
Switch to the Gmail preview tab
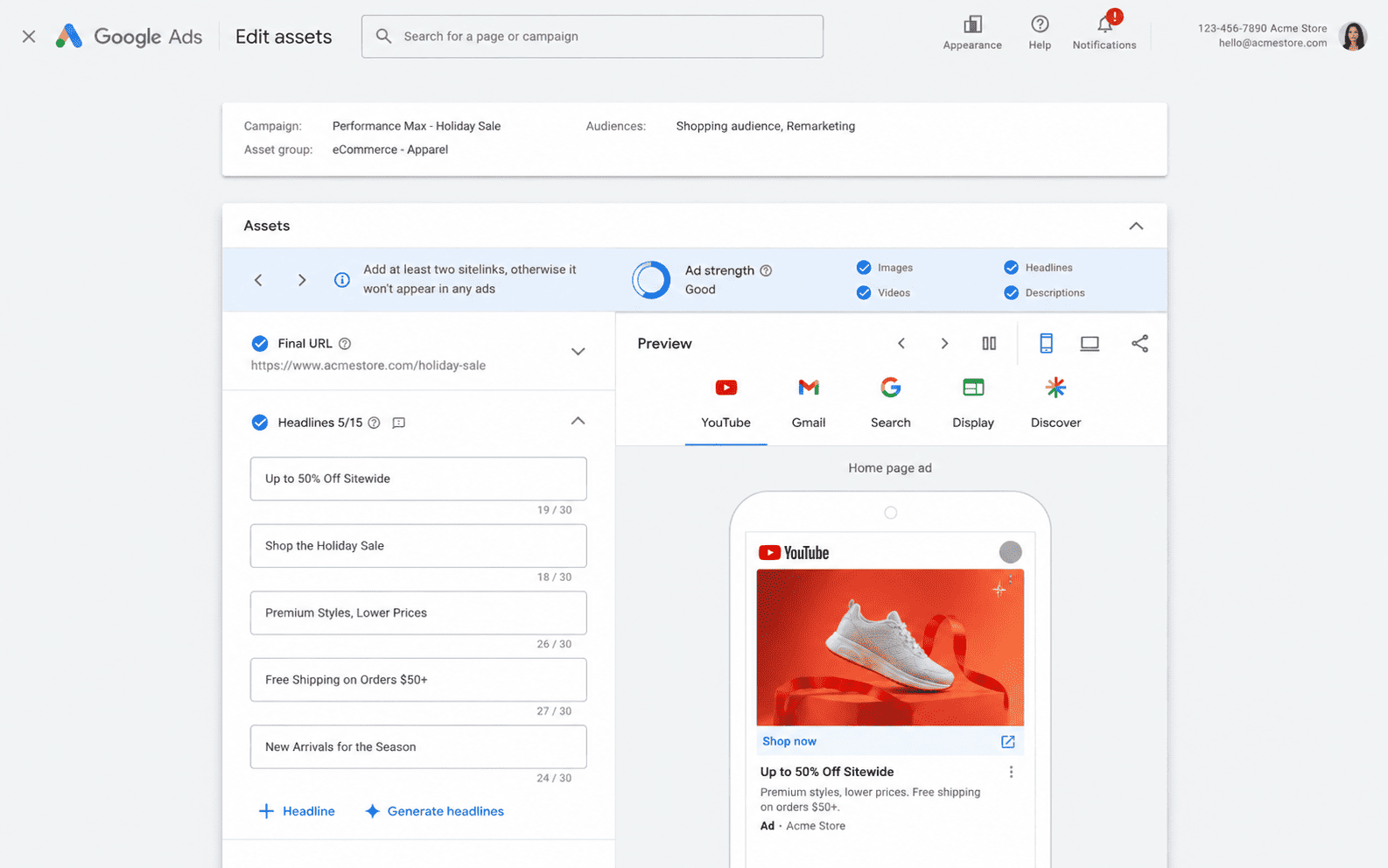809,404
